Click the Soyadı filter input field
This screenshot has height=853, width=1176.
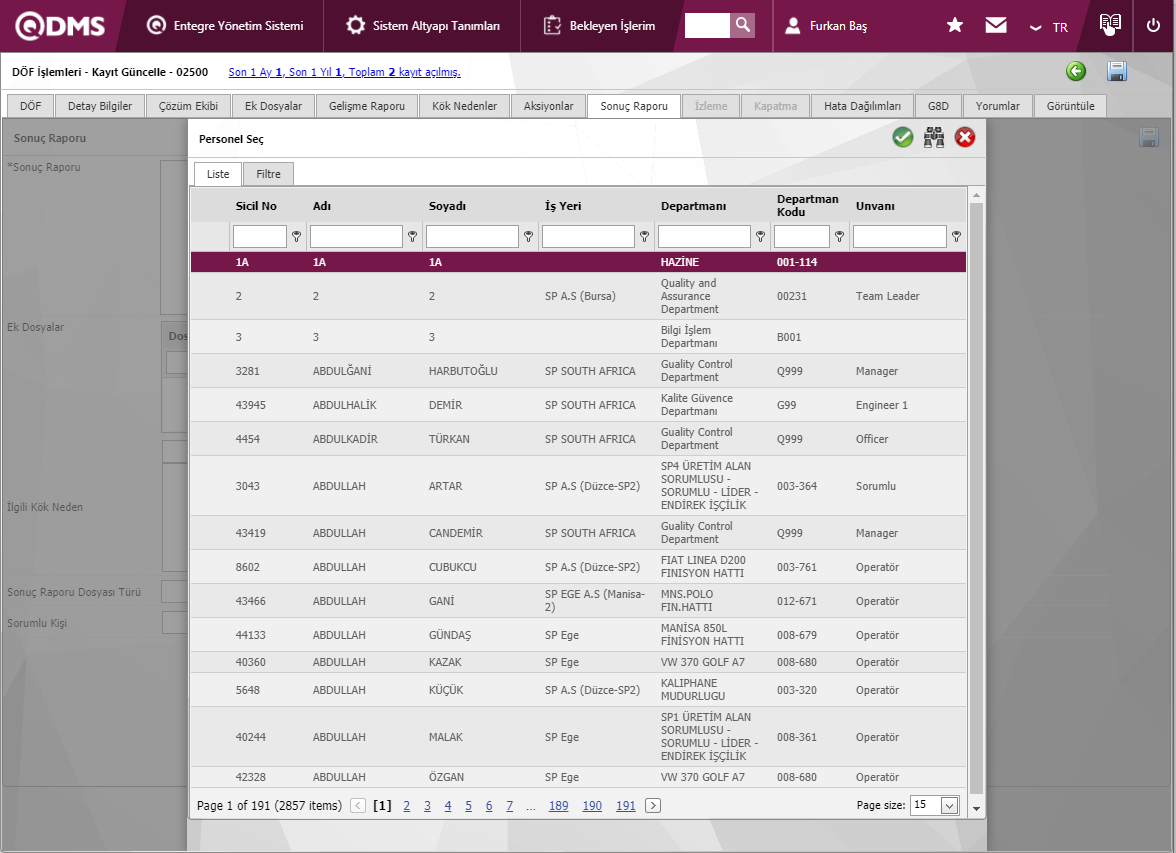click(472, 237)
